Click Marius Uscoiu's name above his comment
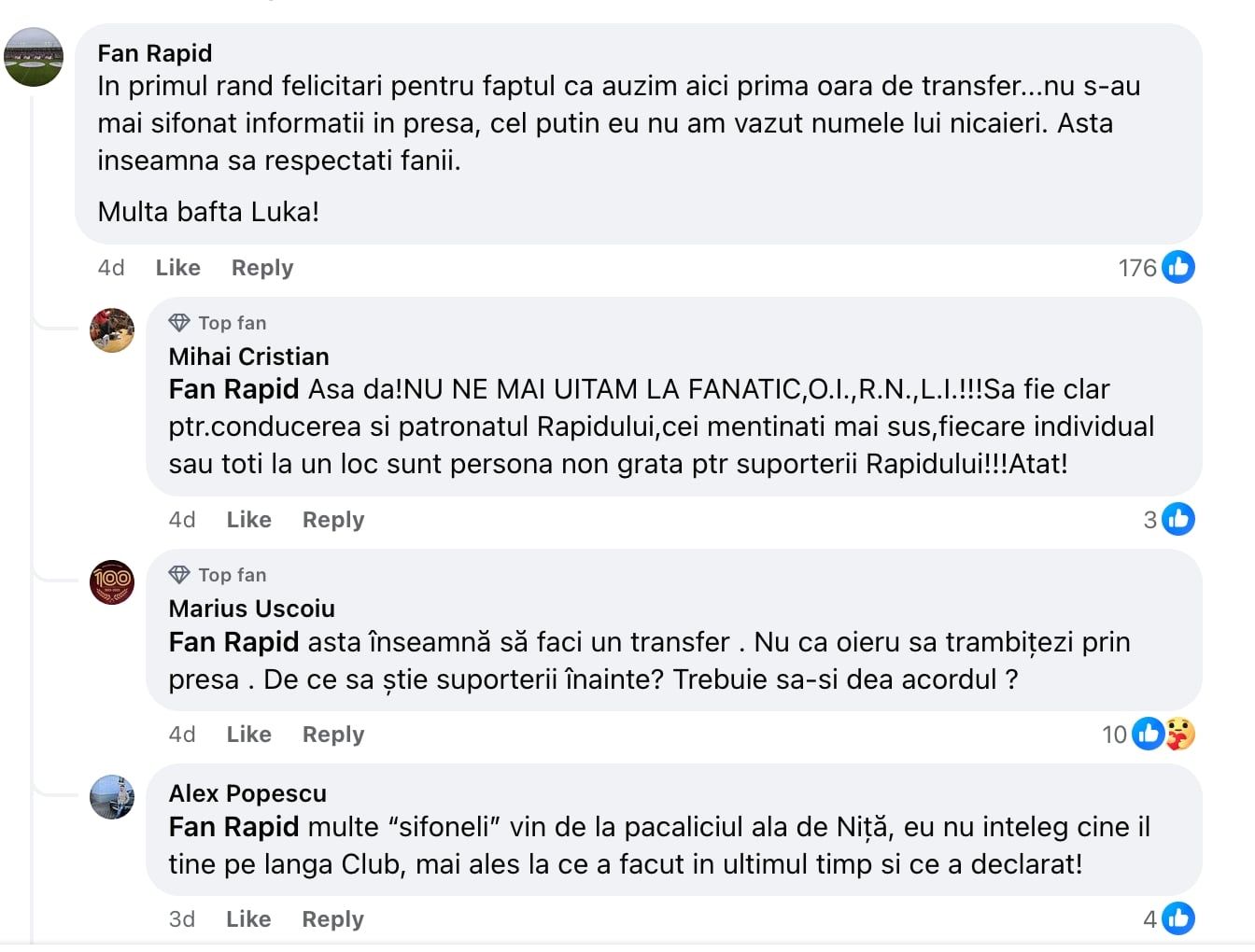1255x952 pixels. (x=251, y=609)
